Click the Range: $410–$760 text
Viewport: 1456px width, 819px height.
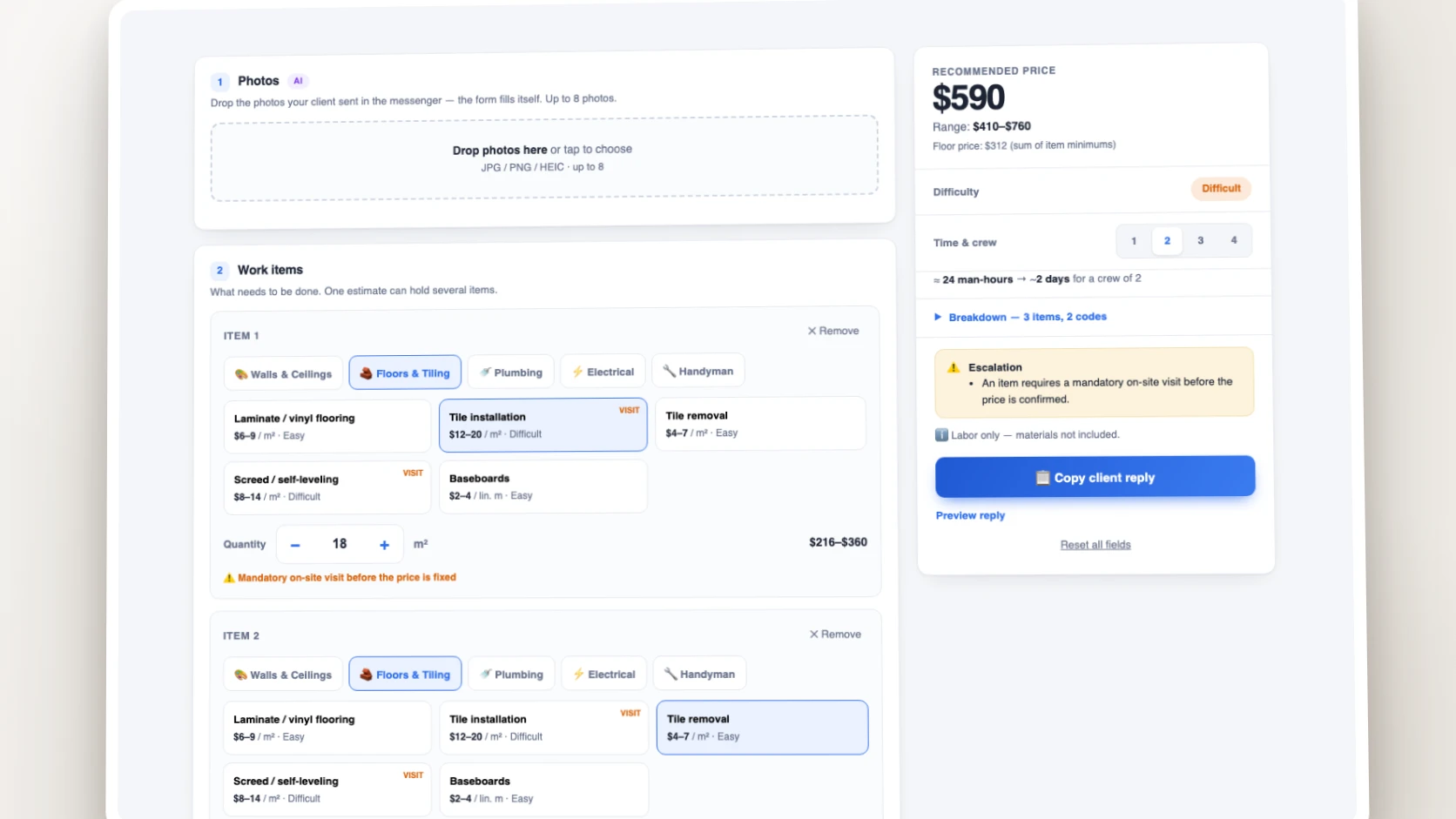[981, 126]
